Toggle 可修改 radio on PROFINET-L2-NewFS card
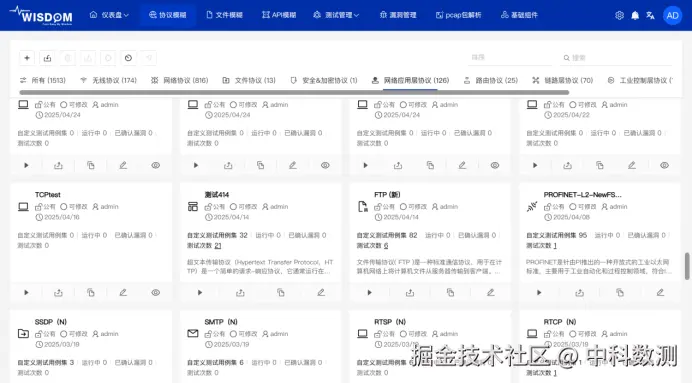Viewport: 692px width, 383px height. point(572,207)
